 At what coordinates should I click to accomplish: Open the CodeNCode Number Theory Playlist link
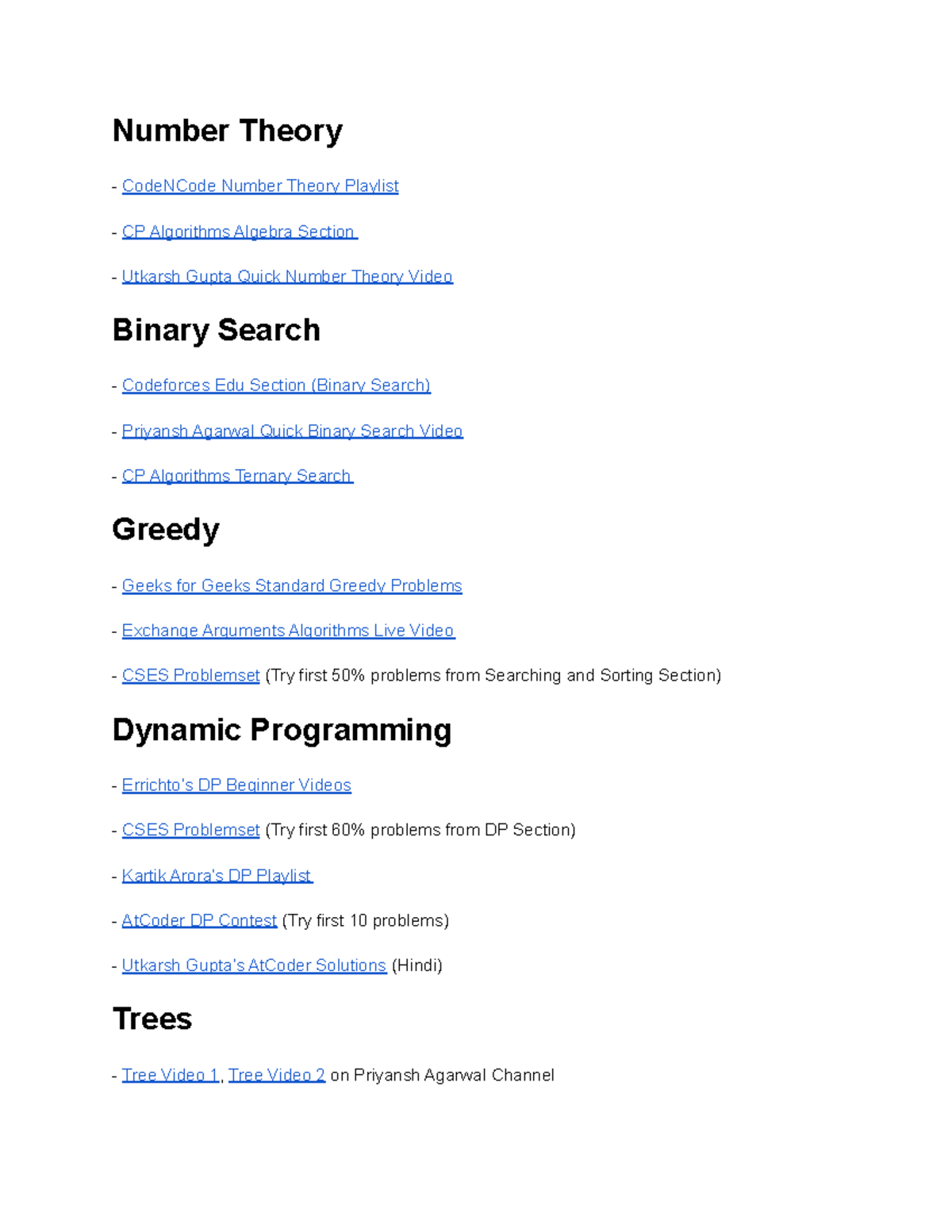(260, 186)
